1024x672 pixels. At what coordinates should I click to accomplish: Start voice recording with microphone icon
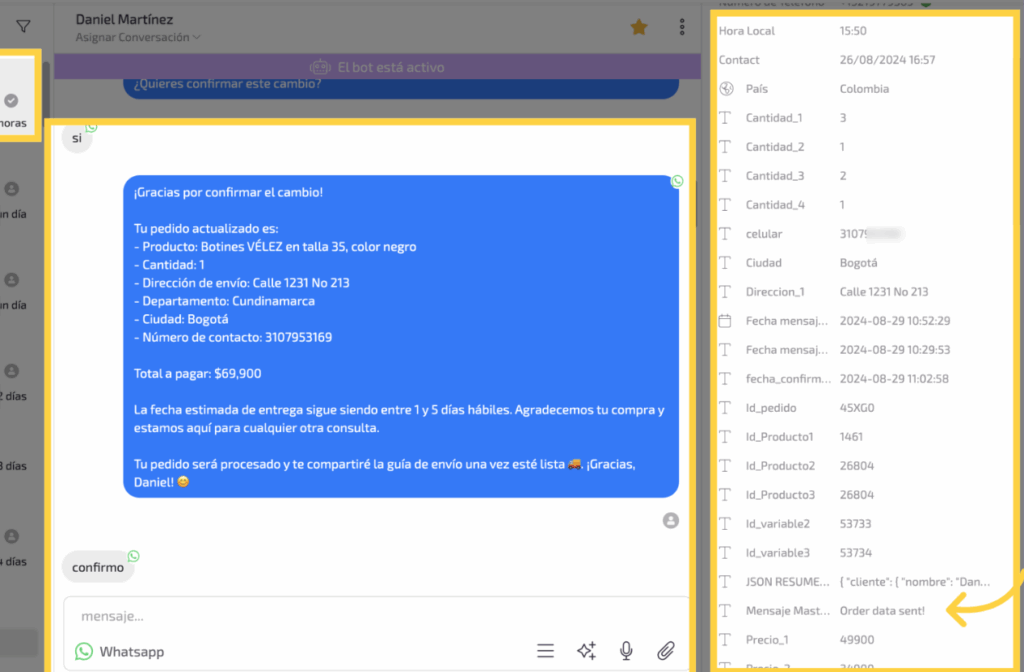(x=626, y=651)
